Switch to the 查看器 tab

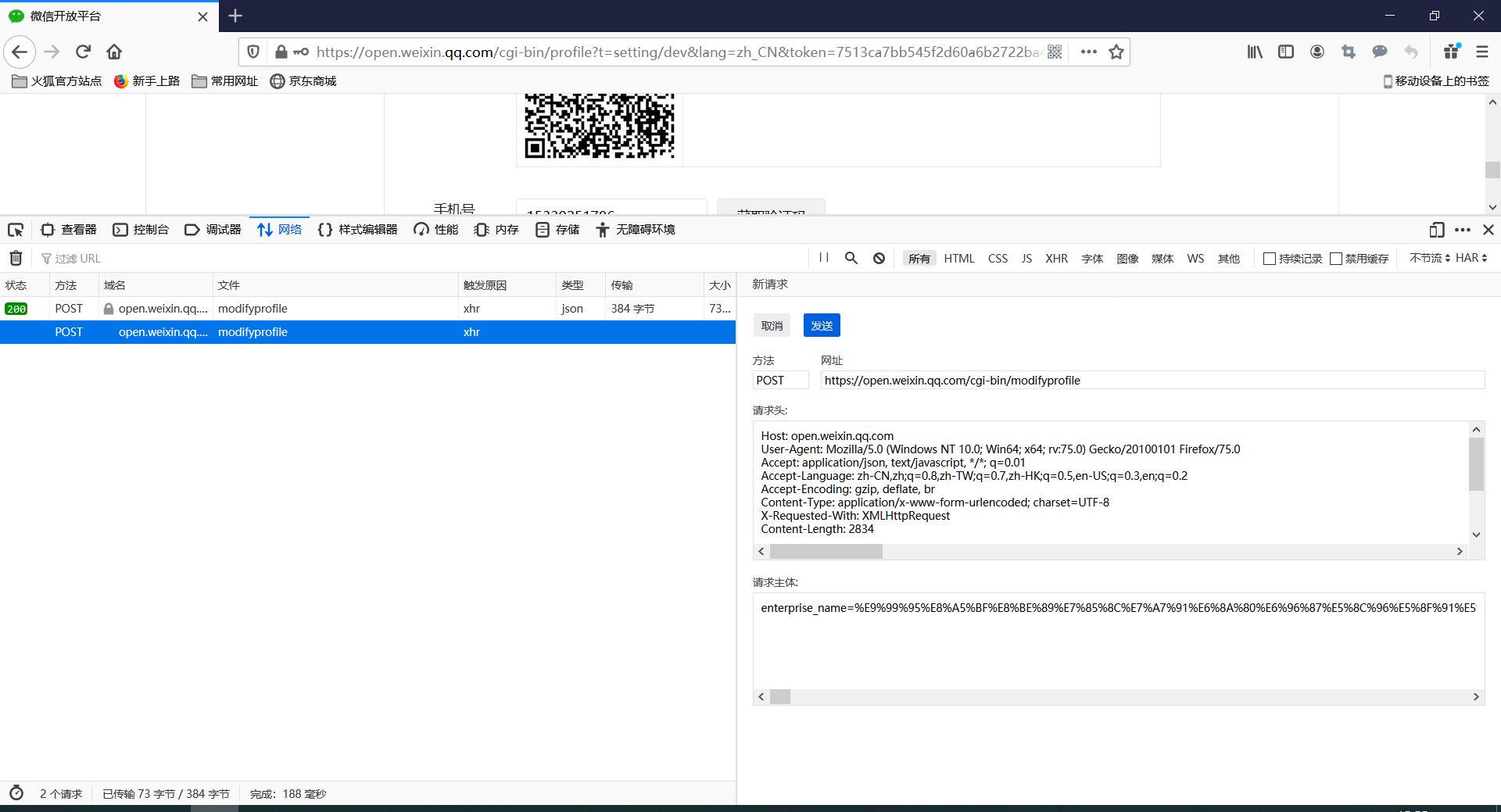point(69,230)
